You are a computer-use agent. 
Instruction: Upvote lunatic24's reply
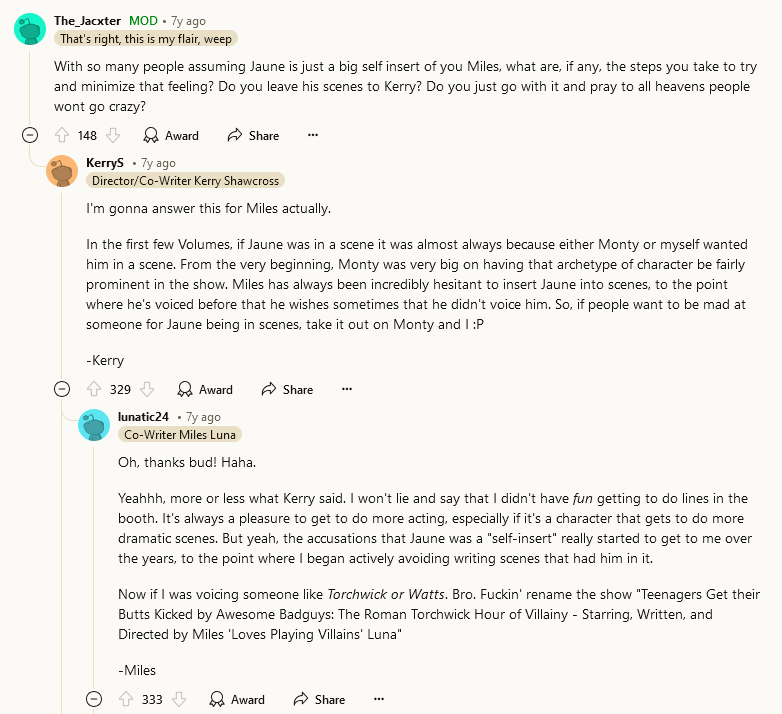click(126, 699)
